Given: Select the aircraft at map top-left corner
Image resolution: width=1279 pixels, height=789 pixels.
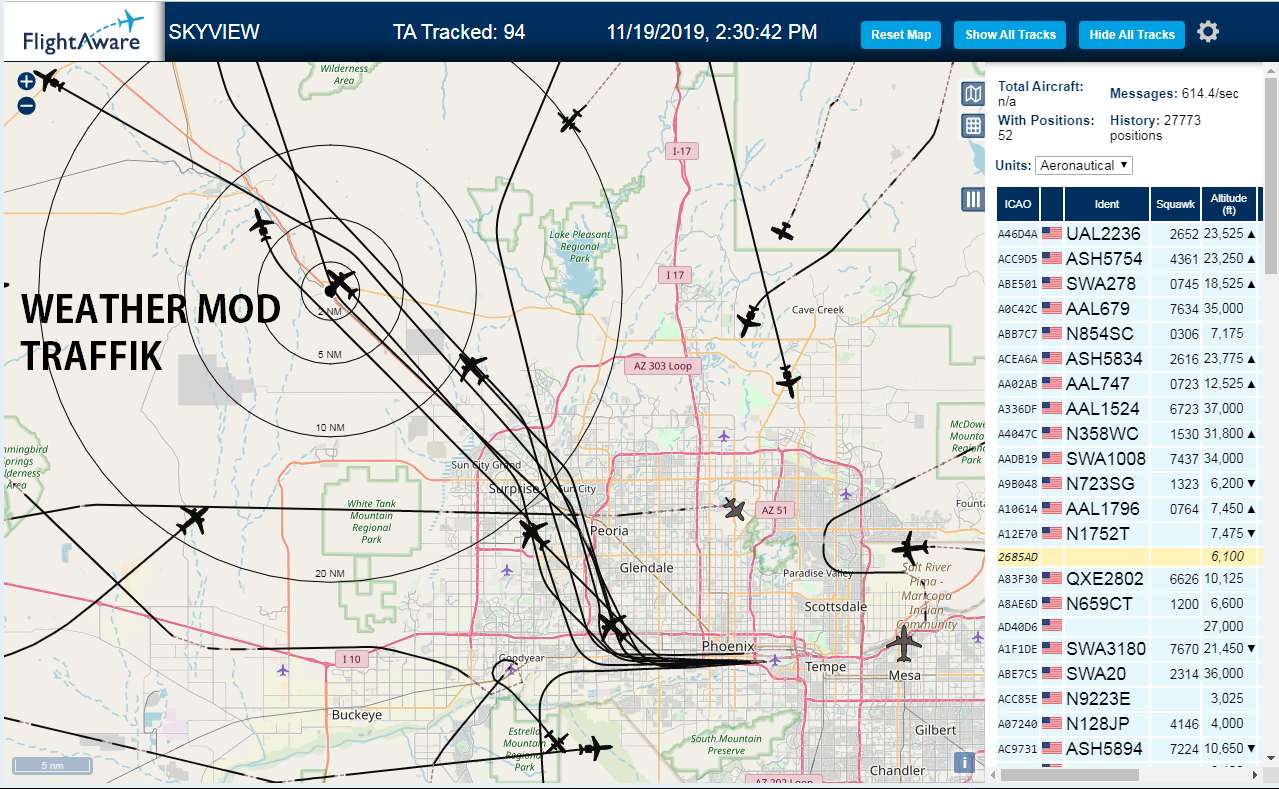Looking at the screenshot, I should tap(49, 81).
